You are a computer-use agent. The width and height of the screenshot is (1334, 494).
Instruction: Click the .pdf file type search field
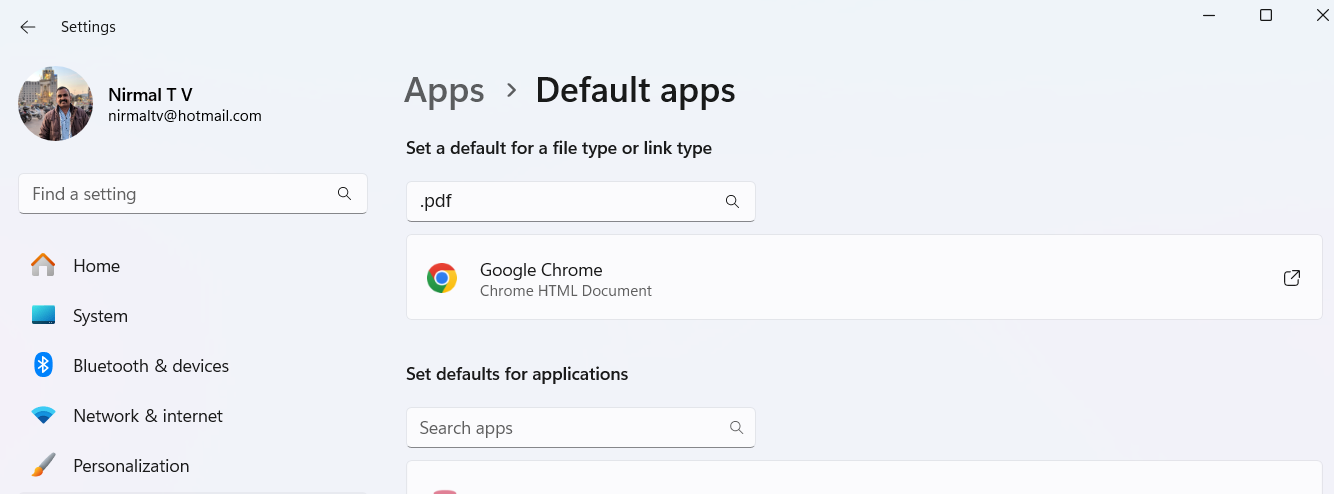pyautogui.click(x=580, y=201)
